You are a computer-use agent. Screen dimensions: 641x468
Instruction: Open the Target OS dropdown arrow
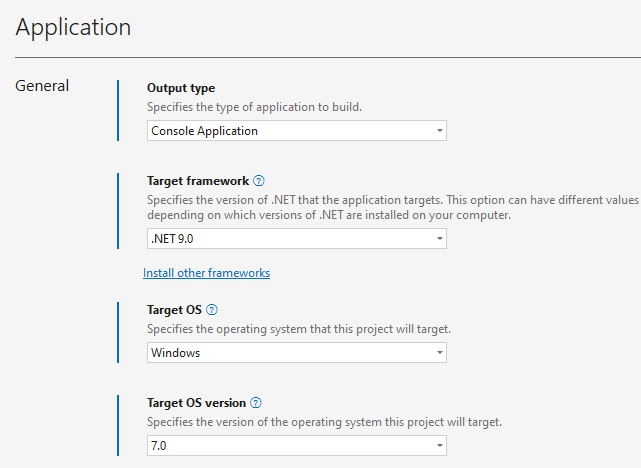(x=439, y=353)
